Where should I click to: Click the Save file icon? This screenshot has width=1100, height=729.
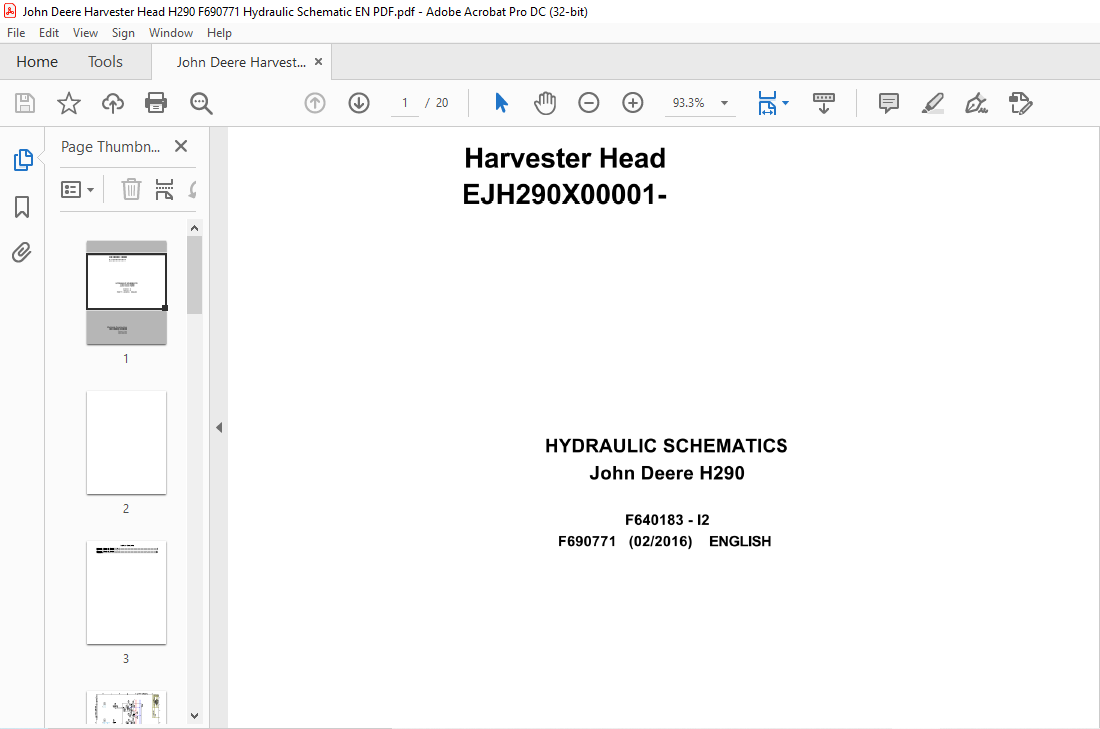coord(25,103)
